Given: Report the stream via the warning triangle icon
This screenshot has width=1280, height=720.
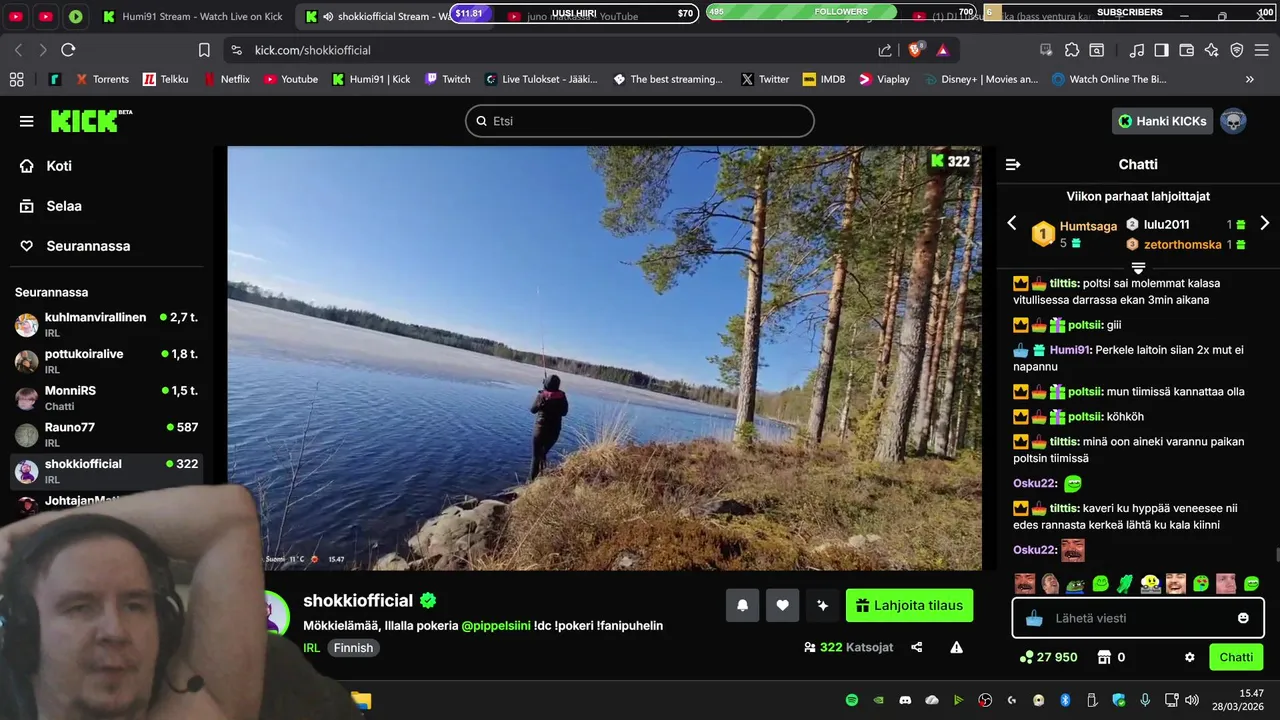Looking at the screenshot, I should coord(956,647).
